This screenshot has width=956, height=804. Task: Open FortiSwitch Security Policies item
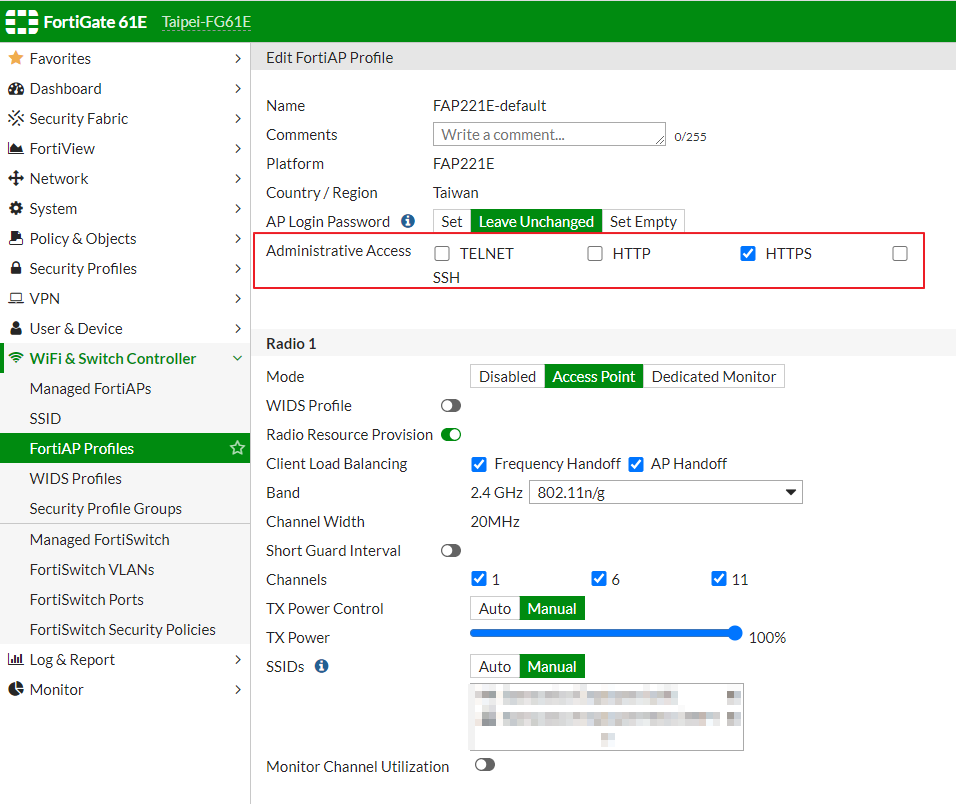(125, 630)
